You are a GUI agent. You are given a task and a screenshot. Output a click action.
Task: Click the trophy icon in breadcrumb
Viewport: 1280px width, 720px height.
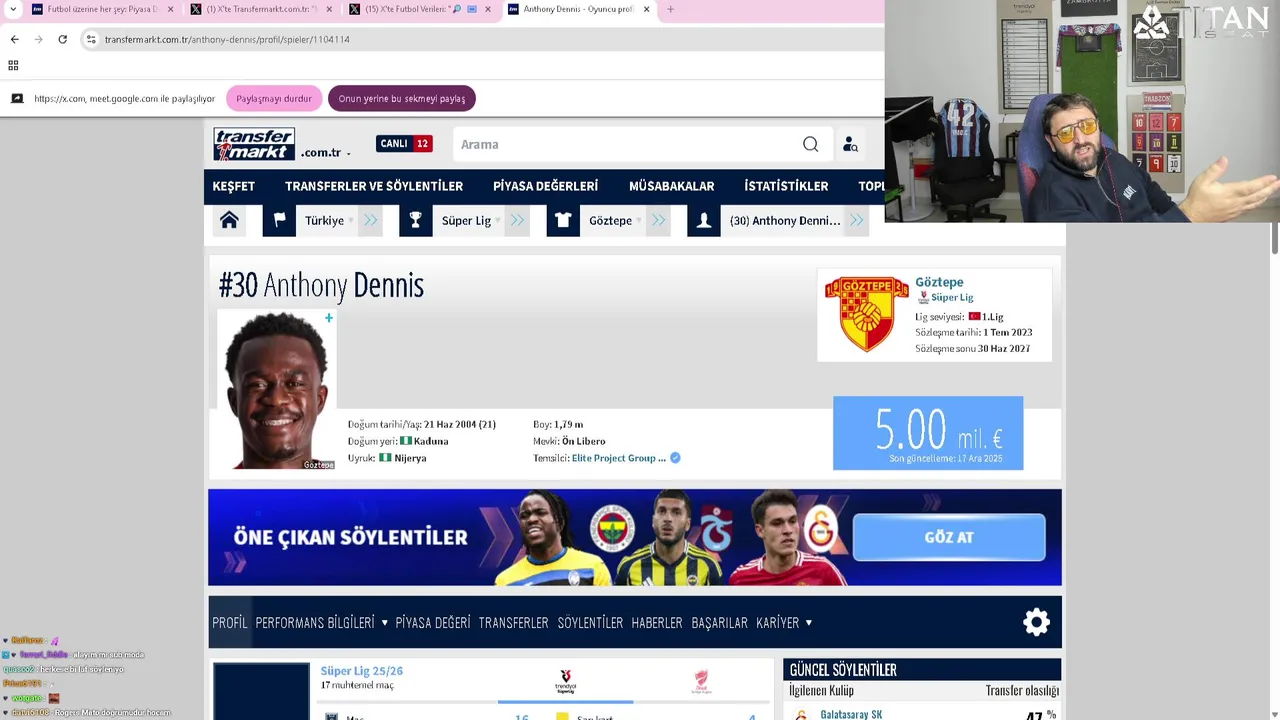tap(415, 221)
